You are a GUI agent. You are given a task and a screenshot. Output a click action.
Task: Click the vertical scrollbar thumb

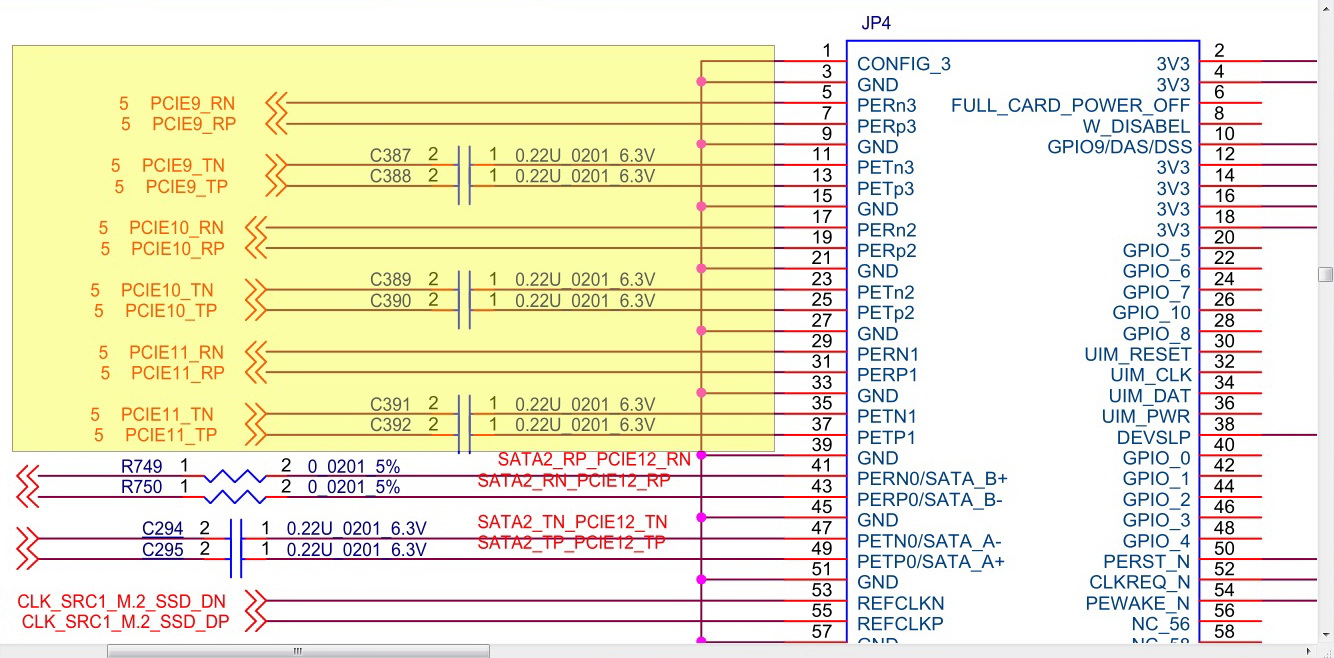[1326, 274]
